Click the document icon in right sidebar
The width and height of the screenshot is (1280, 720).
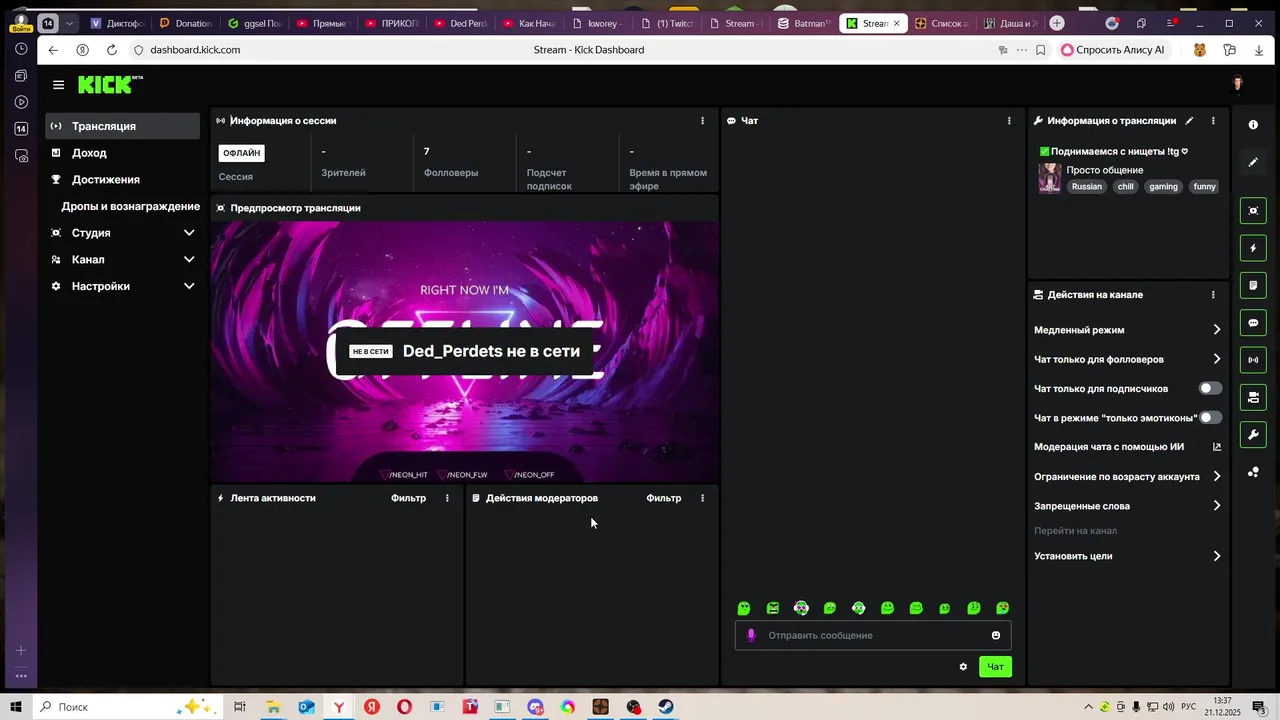[1253, 286]
